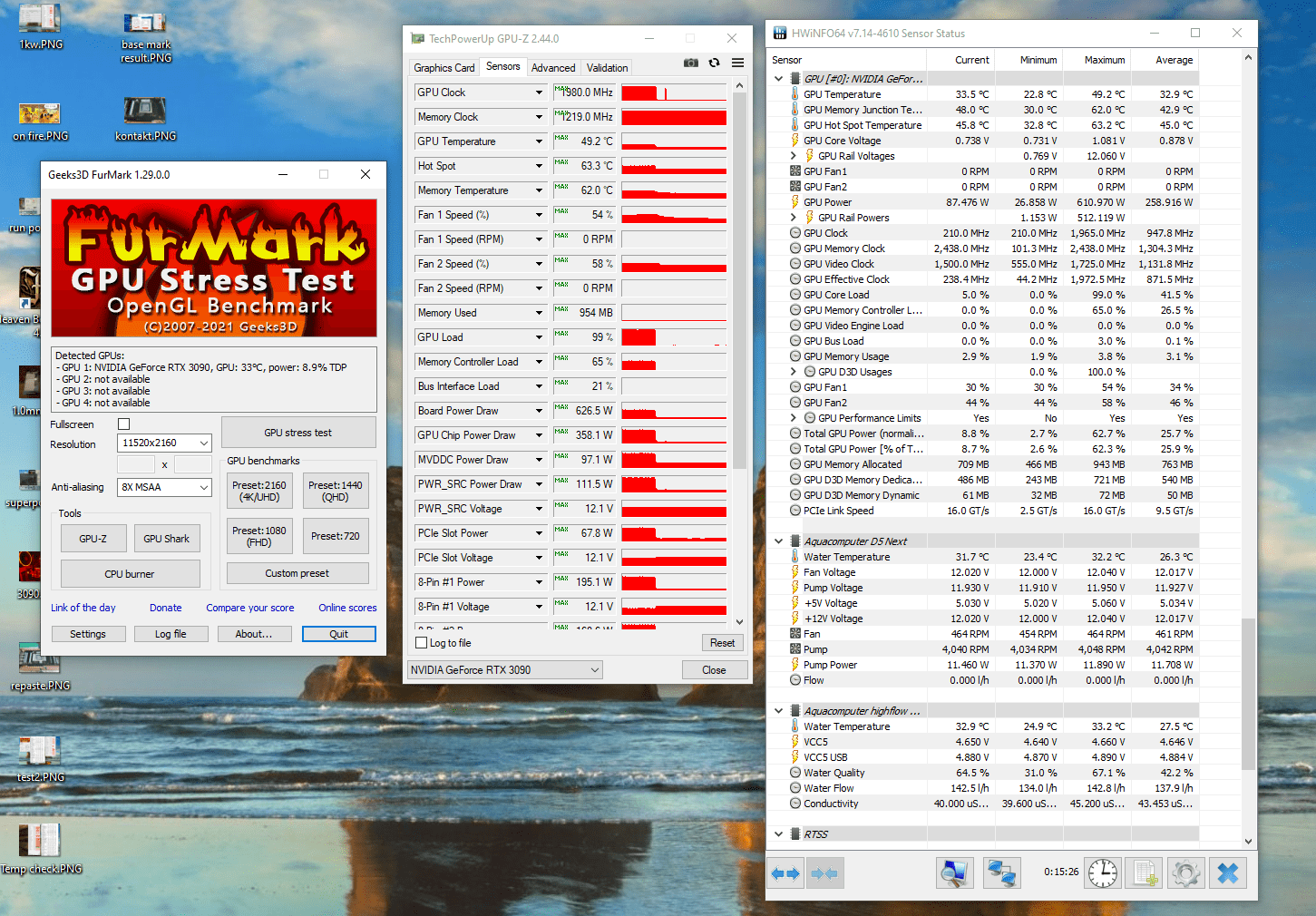Open Anti-aliasing 8X MSAA dropdown

165,487
